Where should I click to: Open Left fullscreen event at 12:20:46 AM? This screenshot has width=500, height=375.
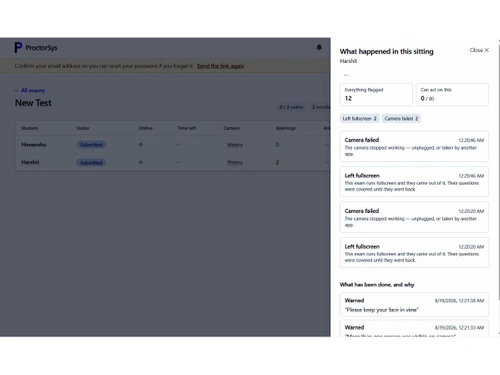pos(414,182)
